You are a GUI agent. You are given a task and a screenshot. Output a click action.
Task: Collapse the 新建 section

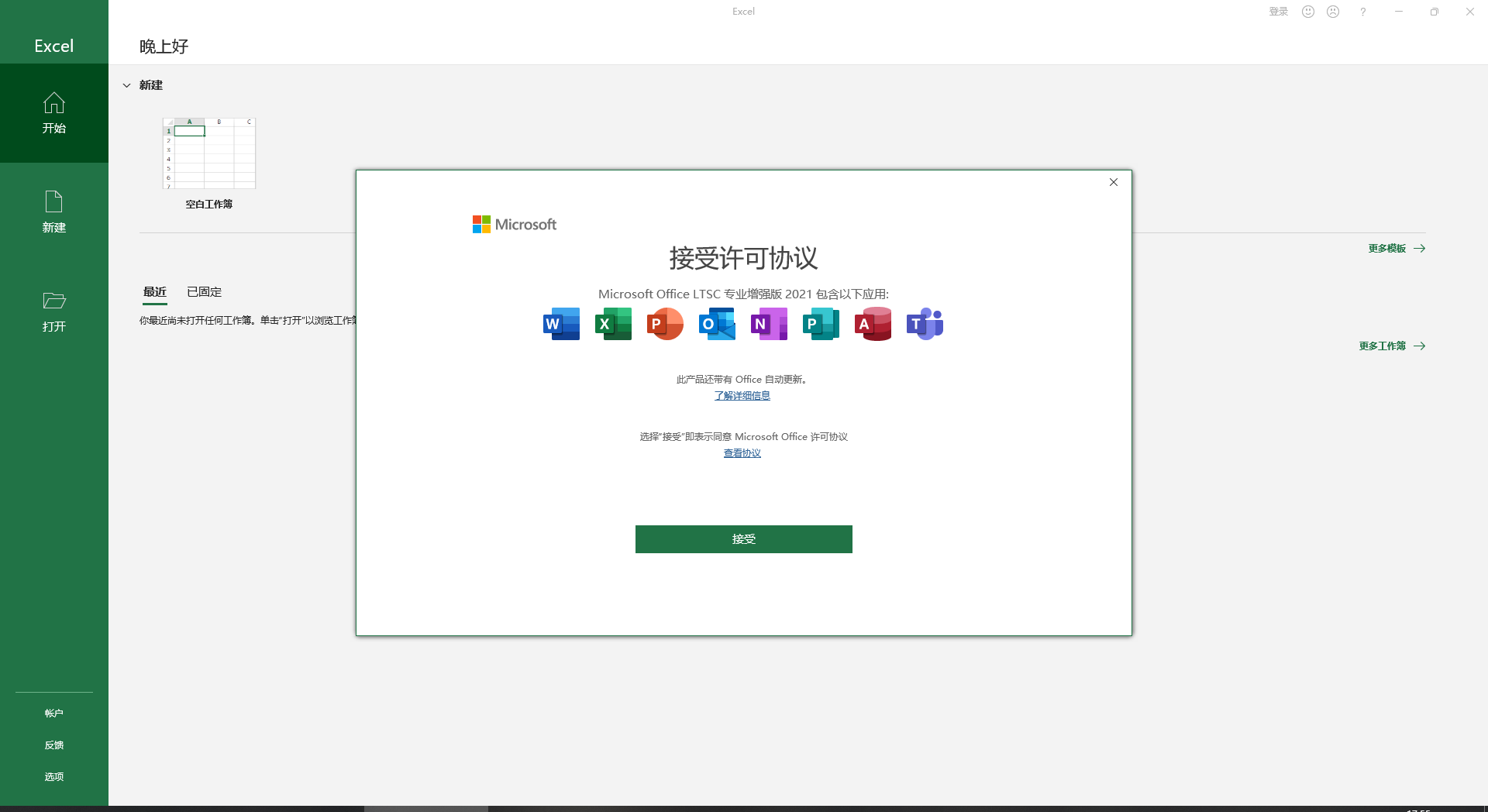127,85
